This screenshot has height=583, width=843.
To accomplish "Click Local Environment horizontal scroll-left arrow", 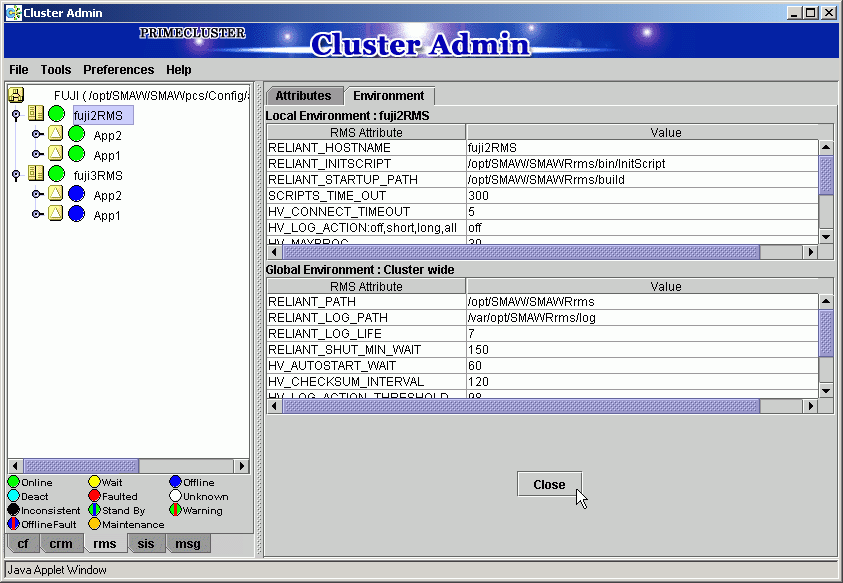I will 274,252.
